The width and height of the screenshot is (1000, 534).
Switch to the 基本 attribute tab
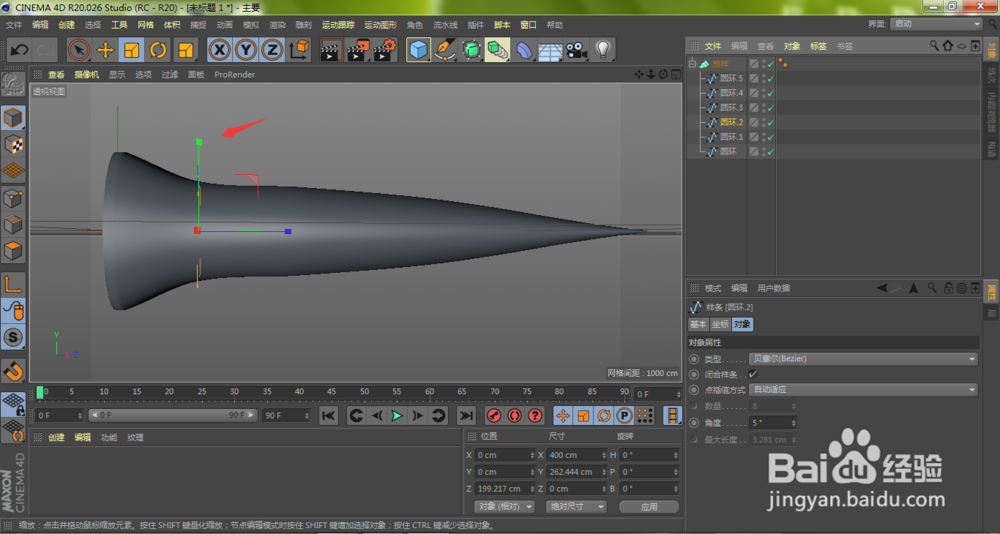[698, 324]
